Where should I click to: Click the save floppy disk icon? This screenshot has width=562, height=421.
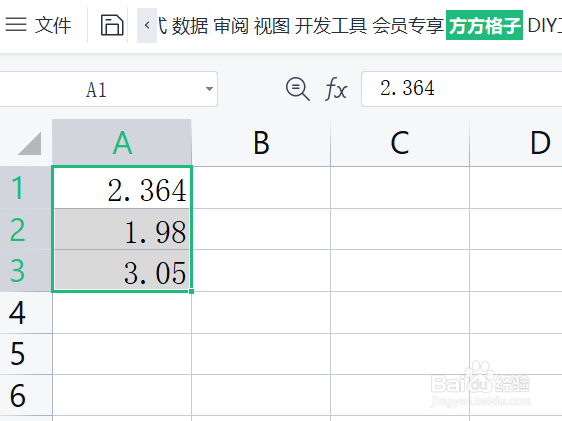pos(112,25)
